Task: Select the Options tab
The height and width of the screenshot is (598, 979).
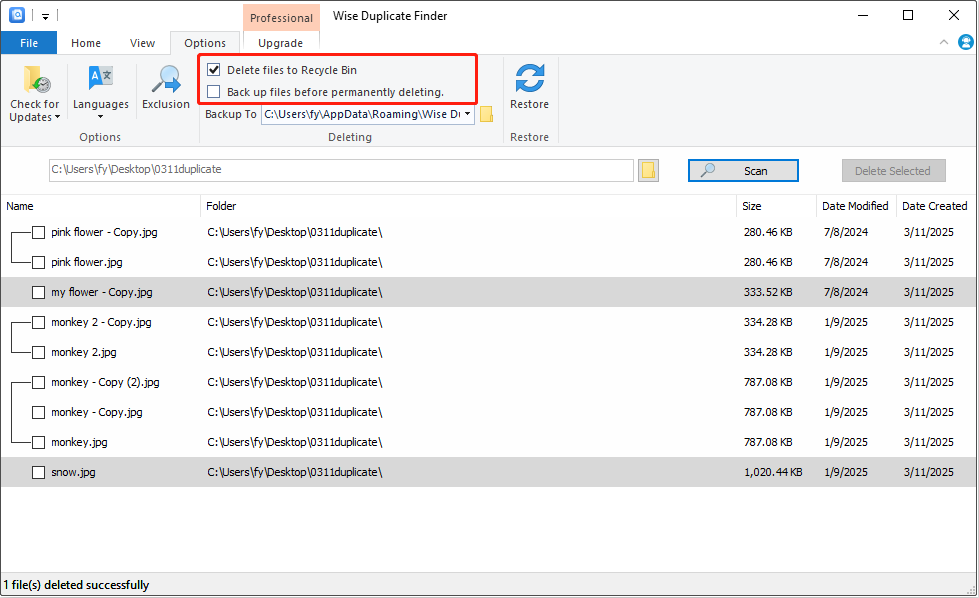Action: [205, 43]
